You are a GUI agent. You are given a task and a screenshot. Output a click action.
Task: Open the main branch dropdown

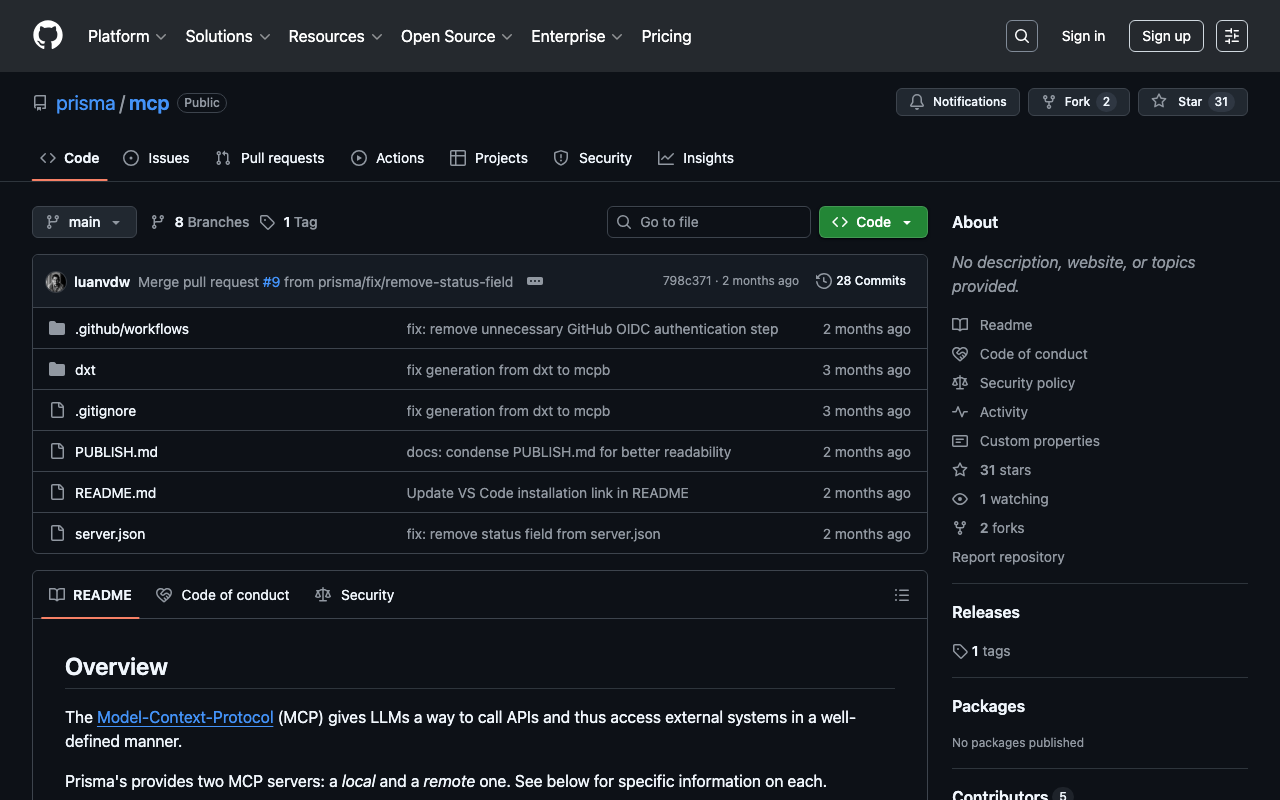(x=84, y=222)
